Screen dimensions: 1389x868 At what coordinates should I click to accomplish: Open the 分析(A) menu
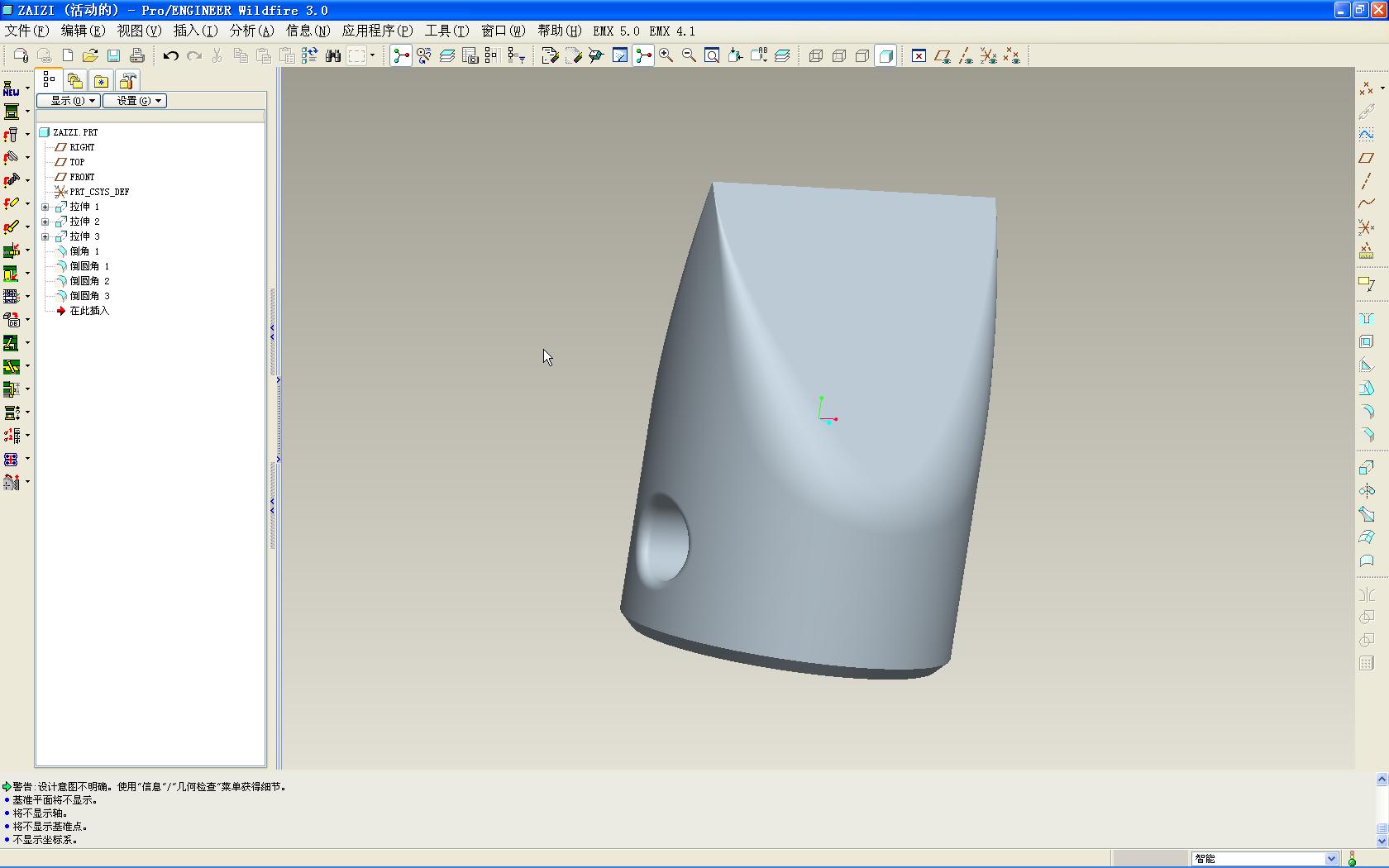(x=251, y=31)
